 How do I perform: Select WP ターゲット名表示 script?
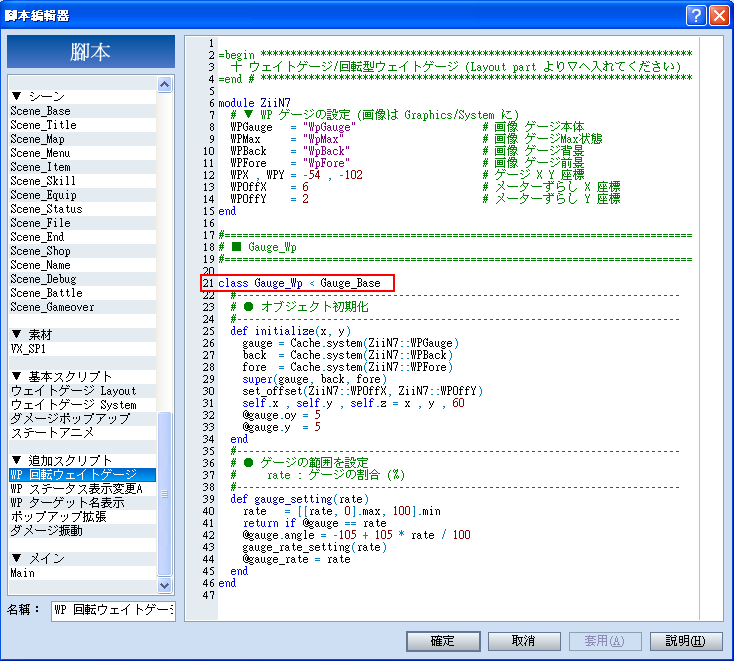coord(82,503)
